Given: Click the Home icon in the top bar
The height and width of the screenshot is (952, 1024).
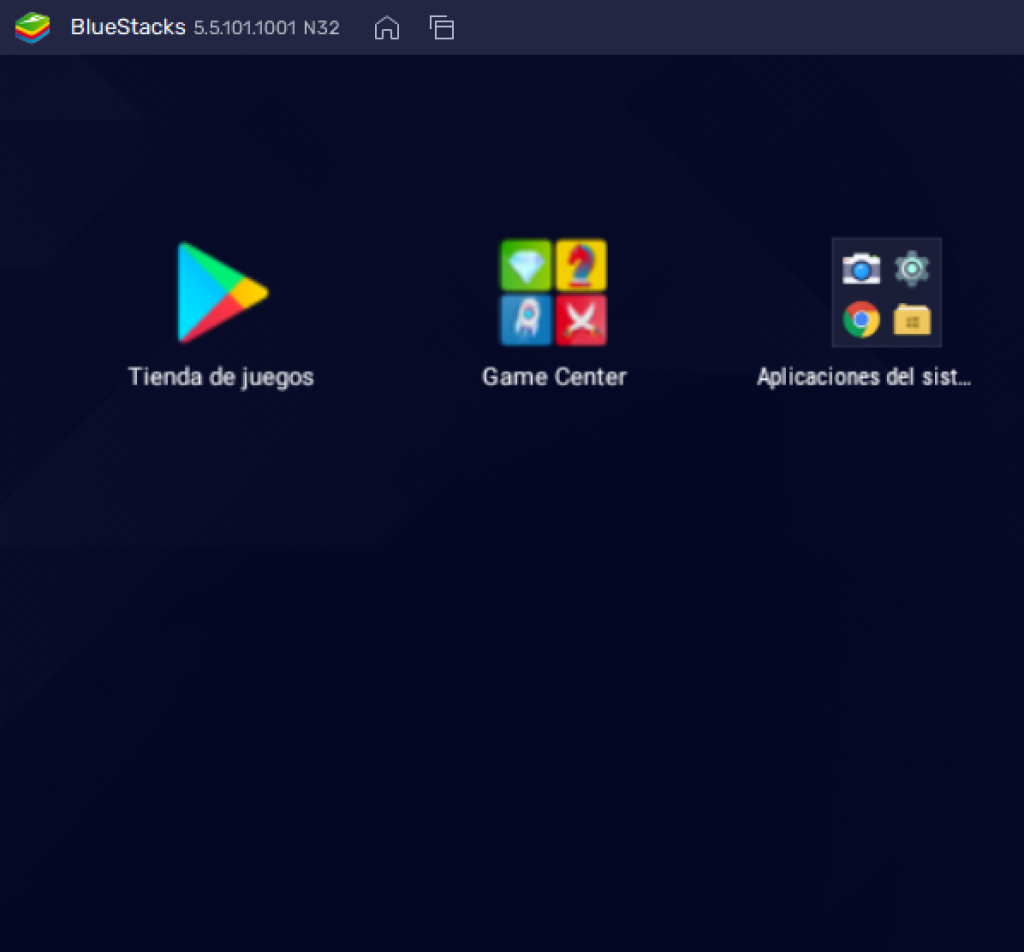Looking at the screenshot, I should tap(387, 28).
